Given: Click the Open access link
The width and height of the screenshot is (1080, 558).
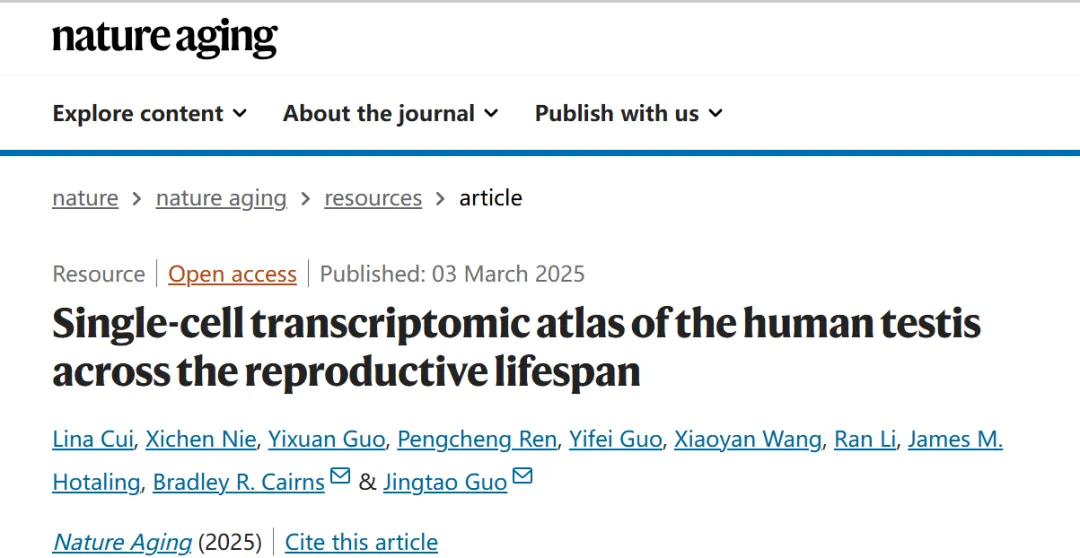Looking at the screenshot, I should pos(232,274).
